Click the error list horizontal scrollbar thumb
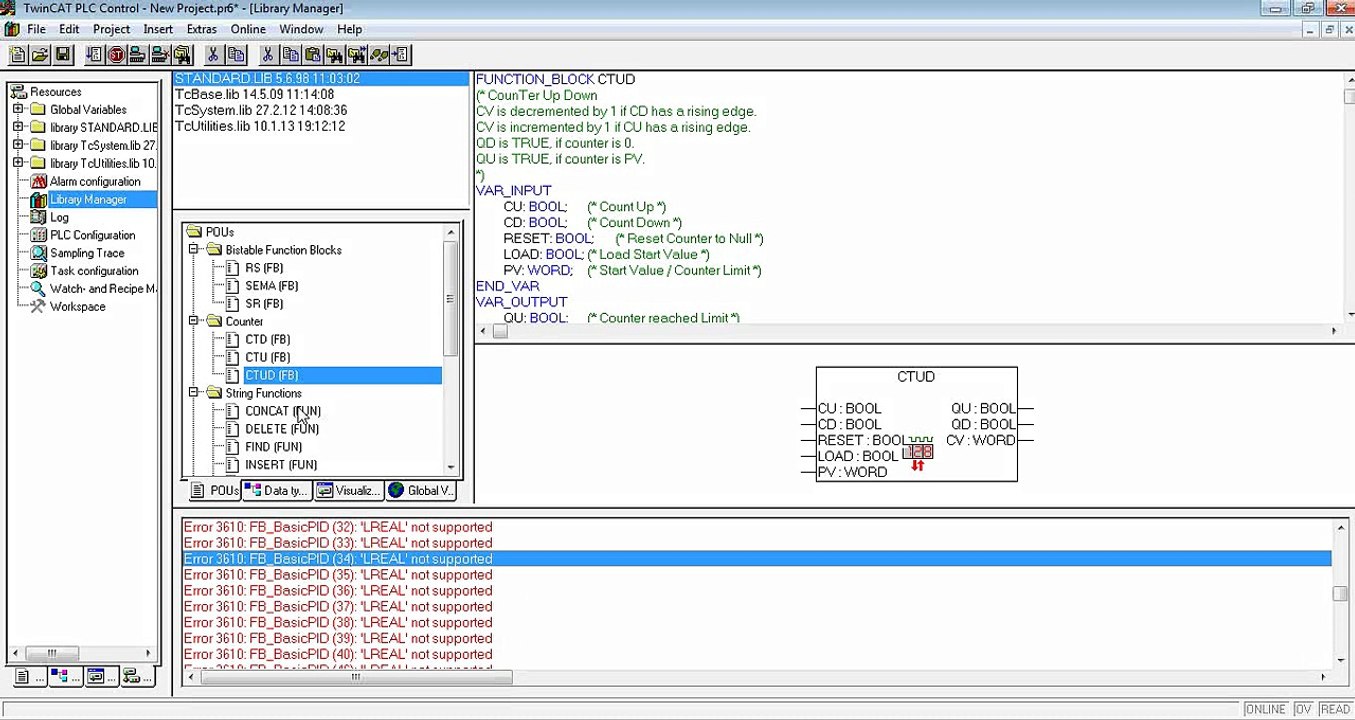This screenshot has height=720, width=1355. 356,677
